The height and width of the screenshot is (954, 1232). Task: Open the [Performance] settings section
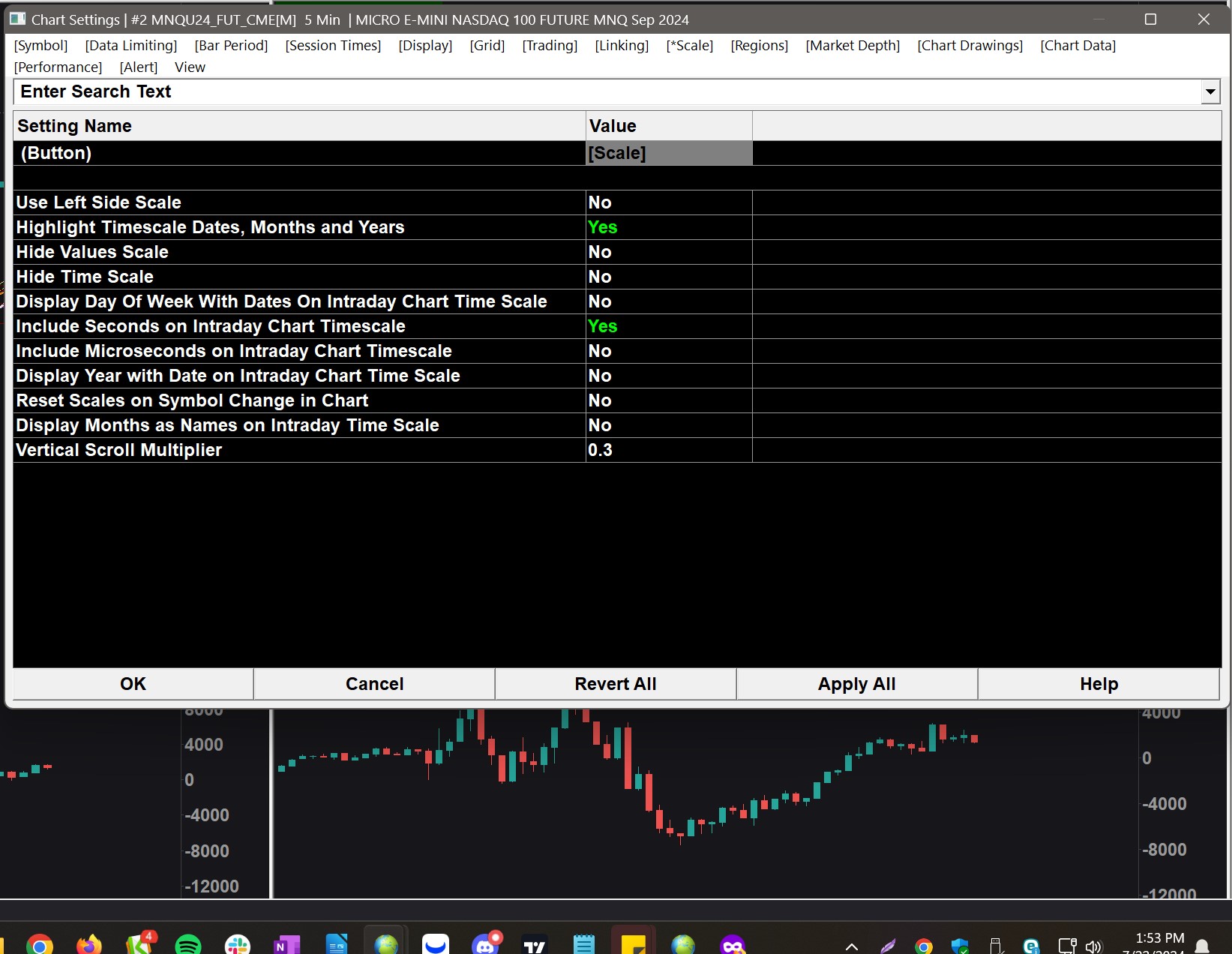pos(58,67)
